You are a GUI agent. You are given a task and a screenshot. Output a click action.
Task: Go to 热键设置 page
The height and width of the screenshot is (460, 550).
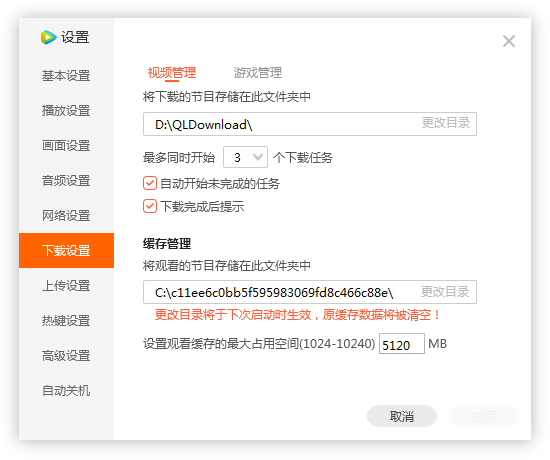(x=66, y=321)
